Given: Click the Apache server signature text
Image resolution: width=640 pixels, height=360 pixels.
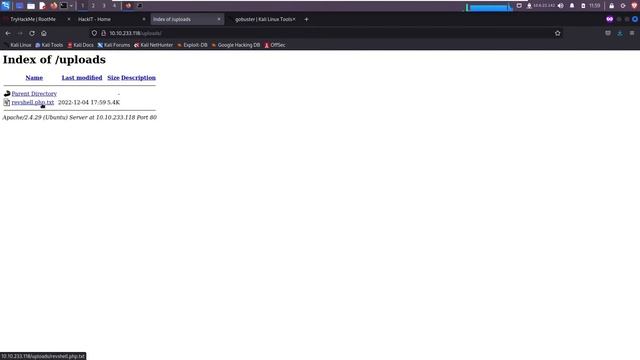Looking at the screenshot, I should (80, 117).
